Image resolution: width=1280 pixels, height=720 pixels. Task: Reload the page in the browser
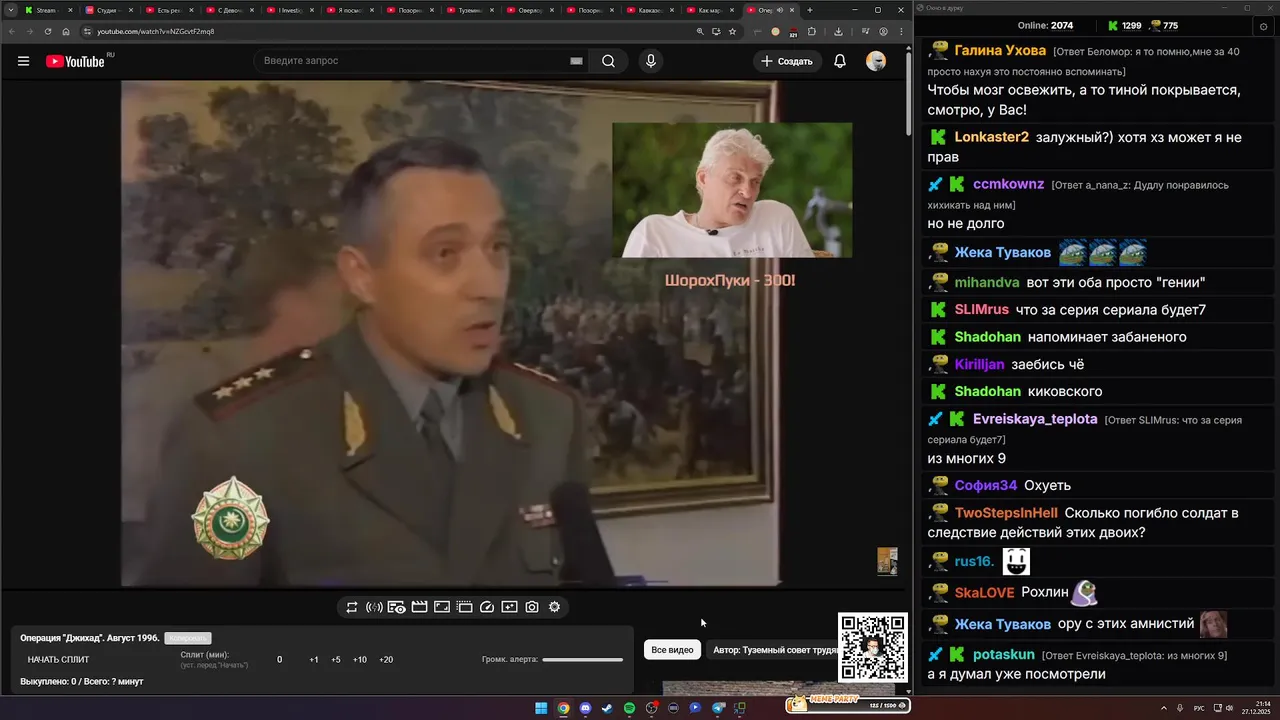[x=48, y=31]
